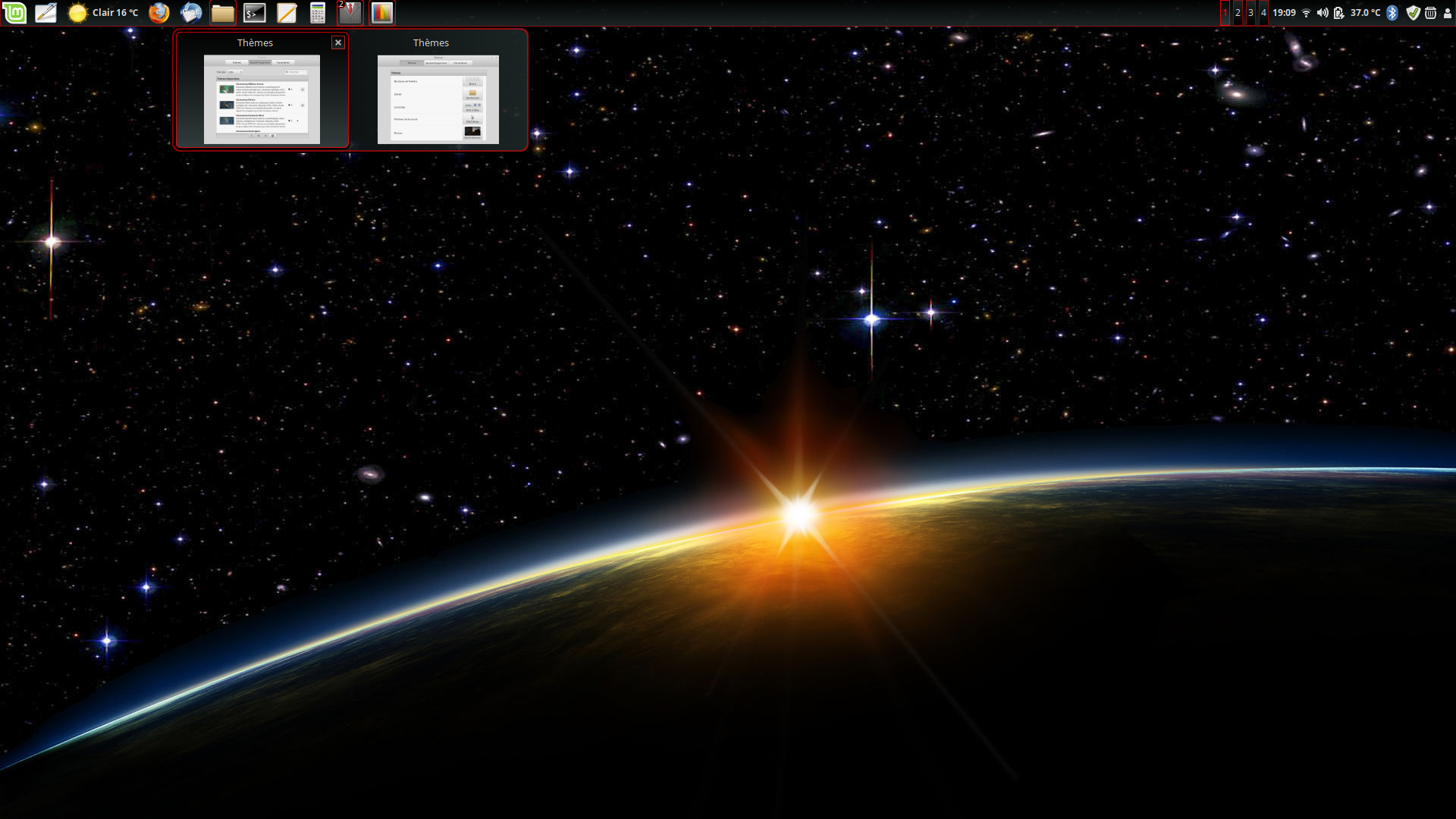This screenshot has width=1456, height=819.
Task: Select the first Thèmes window thumbnail preview
Action: [x=262, y=99]
